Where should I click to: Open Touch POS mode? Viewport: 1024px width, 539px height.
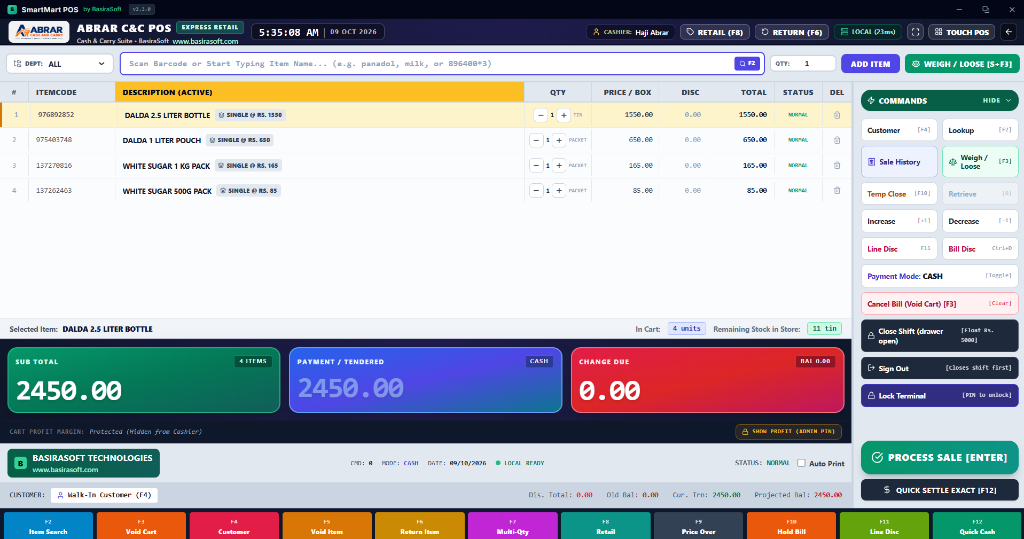pyautogui.click(x=961, y=32)
